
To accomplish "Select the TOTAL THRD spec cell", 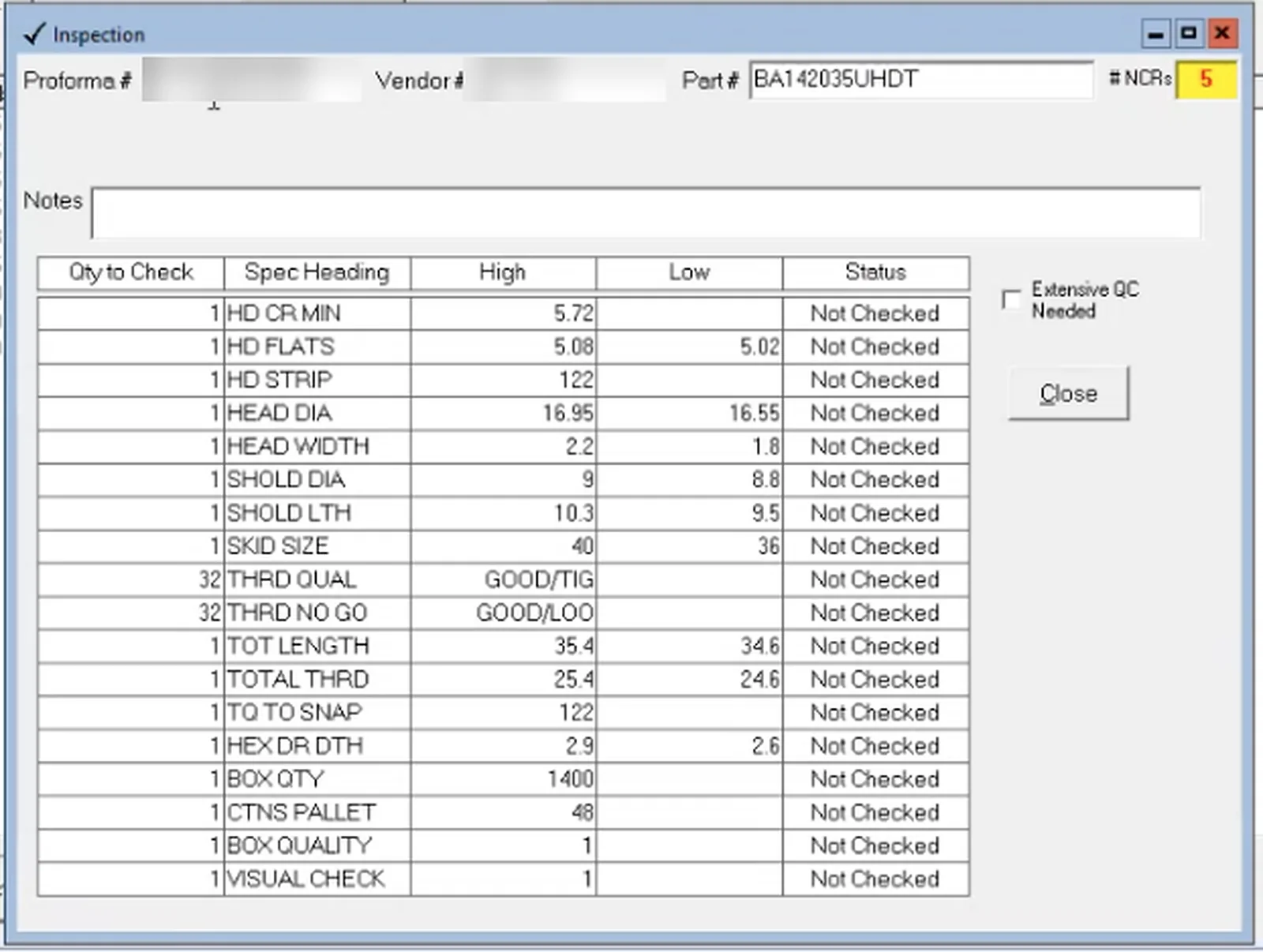I will click(317, 679).
